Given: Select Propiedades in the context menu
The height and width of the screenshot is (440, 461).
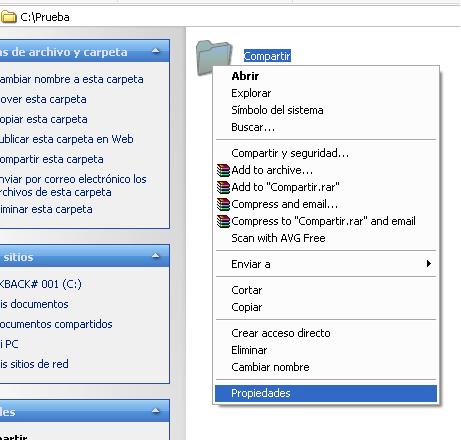Looking at the screenshot, I should [x=326, y=393].
